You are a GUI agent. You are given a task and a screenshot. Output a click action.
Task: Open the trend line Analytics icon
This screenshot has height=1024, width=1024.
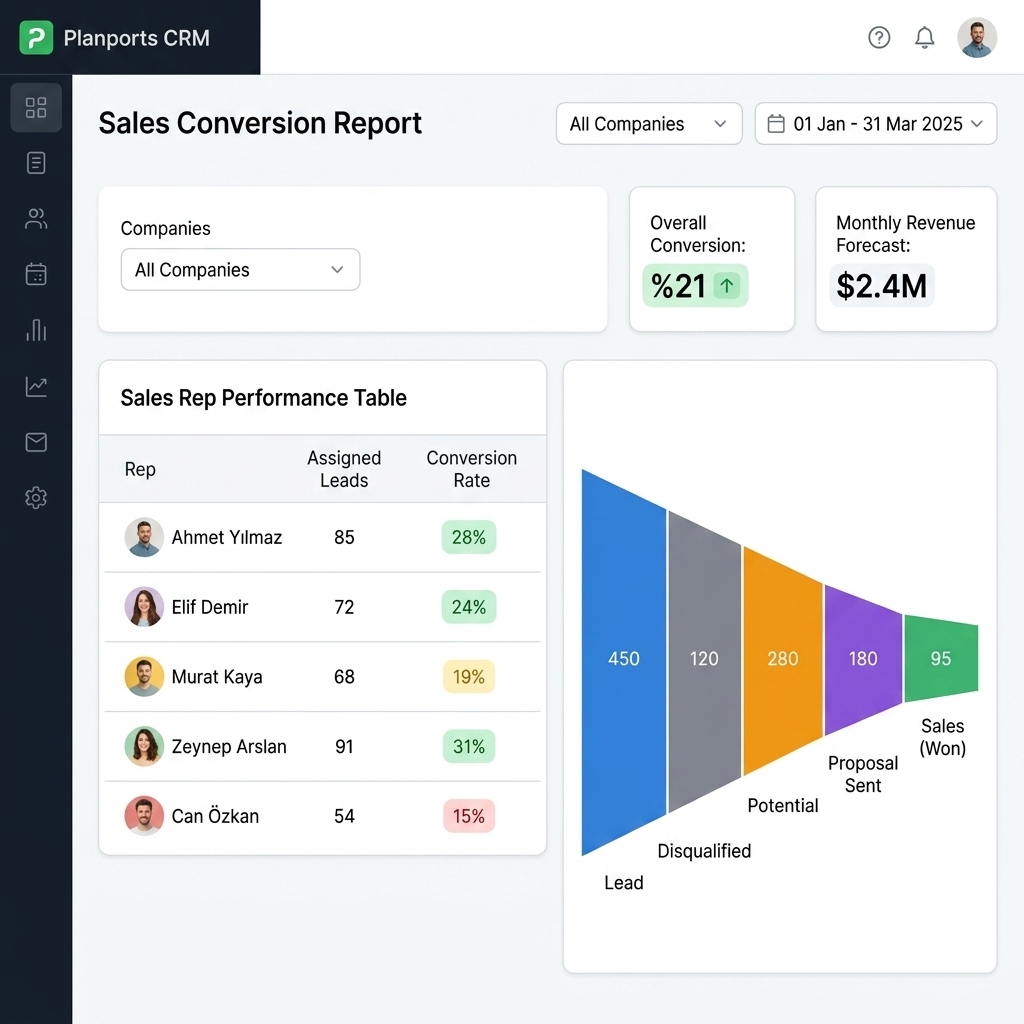36,386
